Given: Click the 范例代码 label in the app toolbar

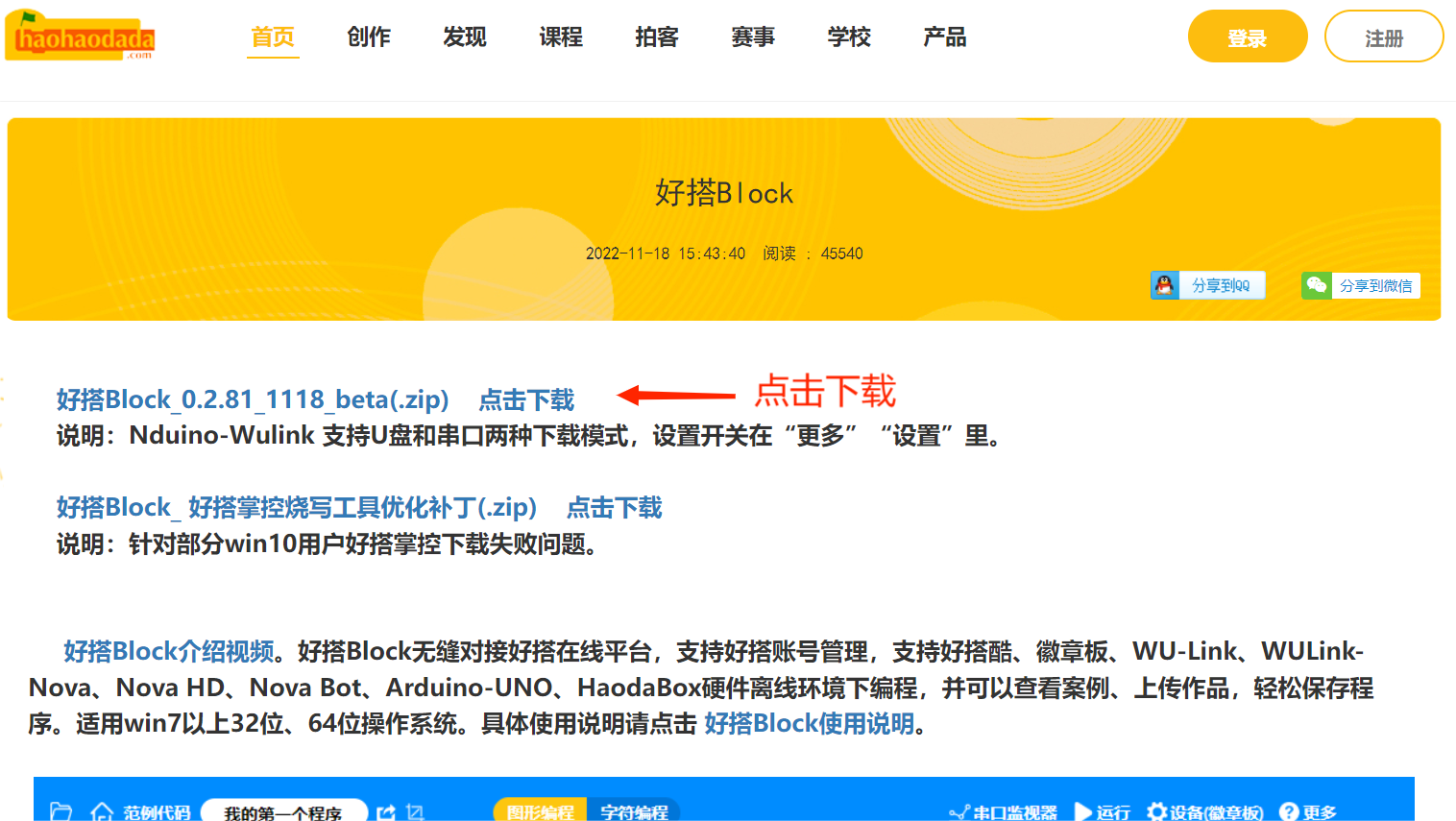Looking at the screenshot, I should click(x=157, y=812).
